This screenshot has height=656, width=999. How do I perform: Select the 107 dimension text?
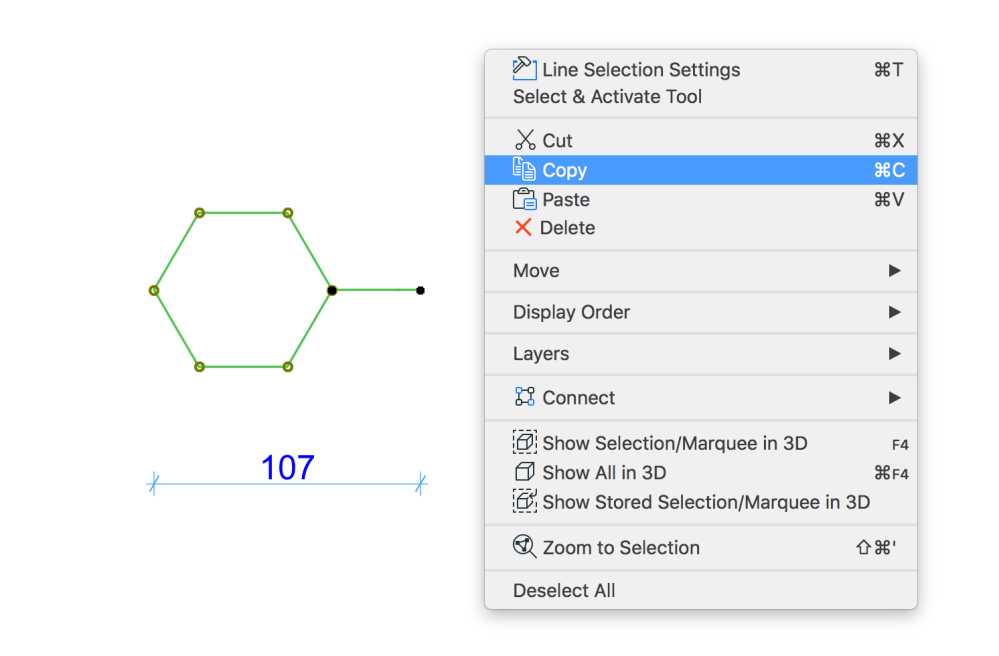[288, 467]
